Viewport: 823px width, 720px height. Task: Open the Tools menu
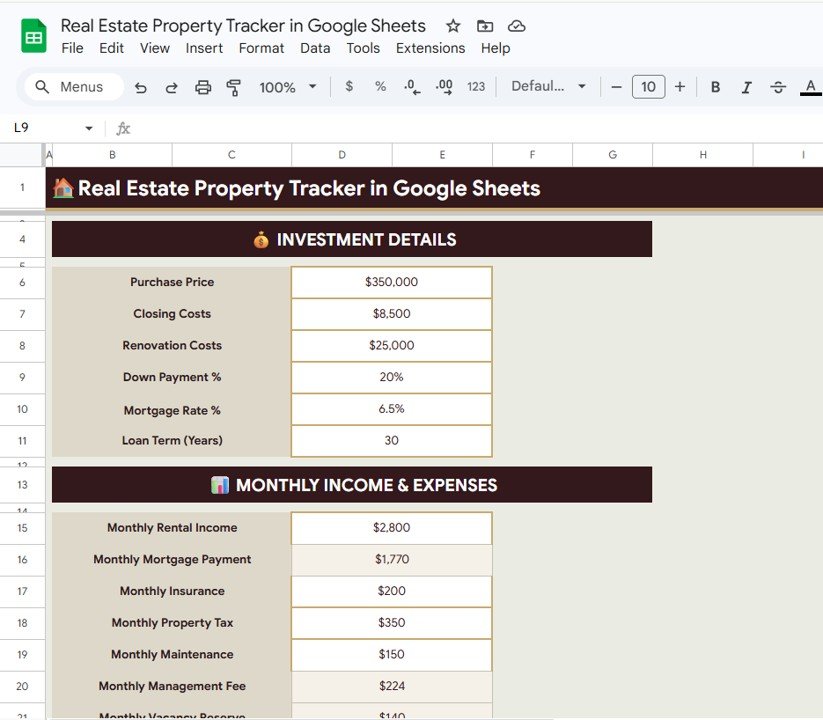pyautogui.click(x=363, y=48)
